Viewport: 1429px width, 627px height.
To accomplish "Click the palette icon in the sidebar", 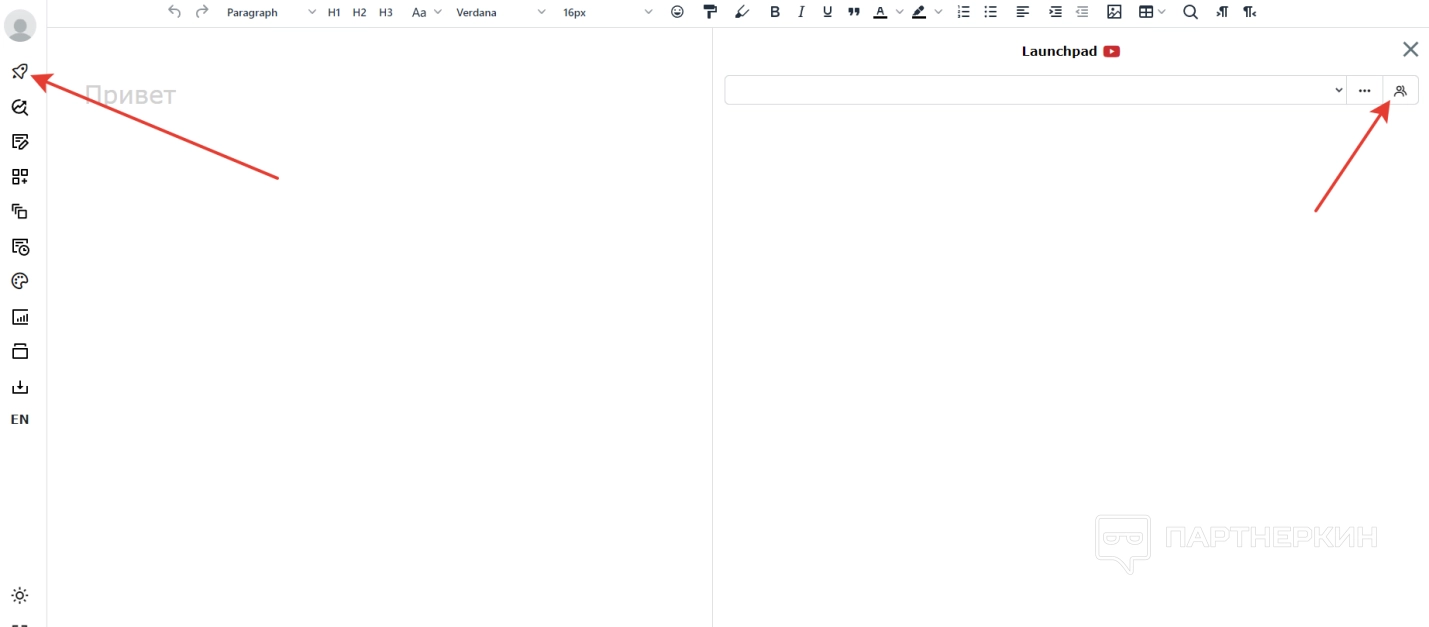I will pos(20,282).
